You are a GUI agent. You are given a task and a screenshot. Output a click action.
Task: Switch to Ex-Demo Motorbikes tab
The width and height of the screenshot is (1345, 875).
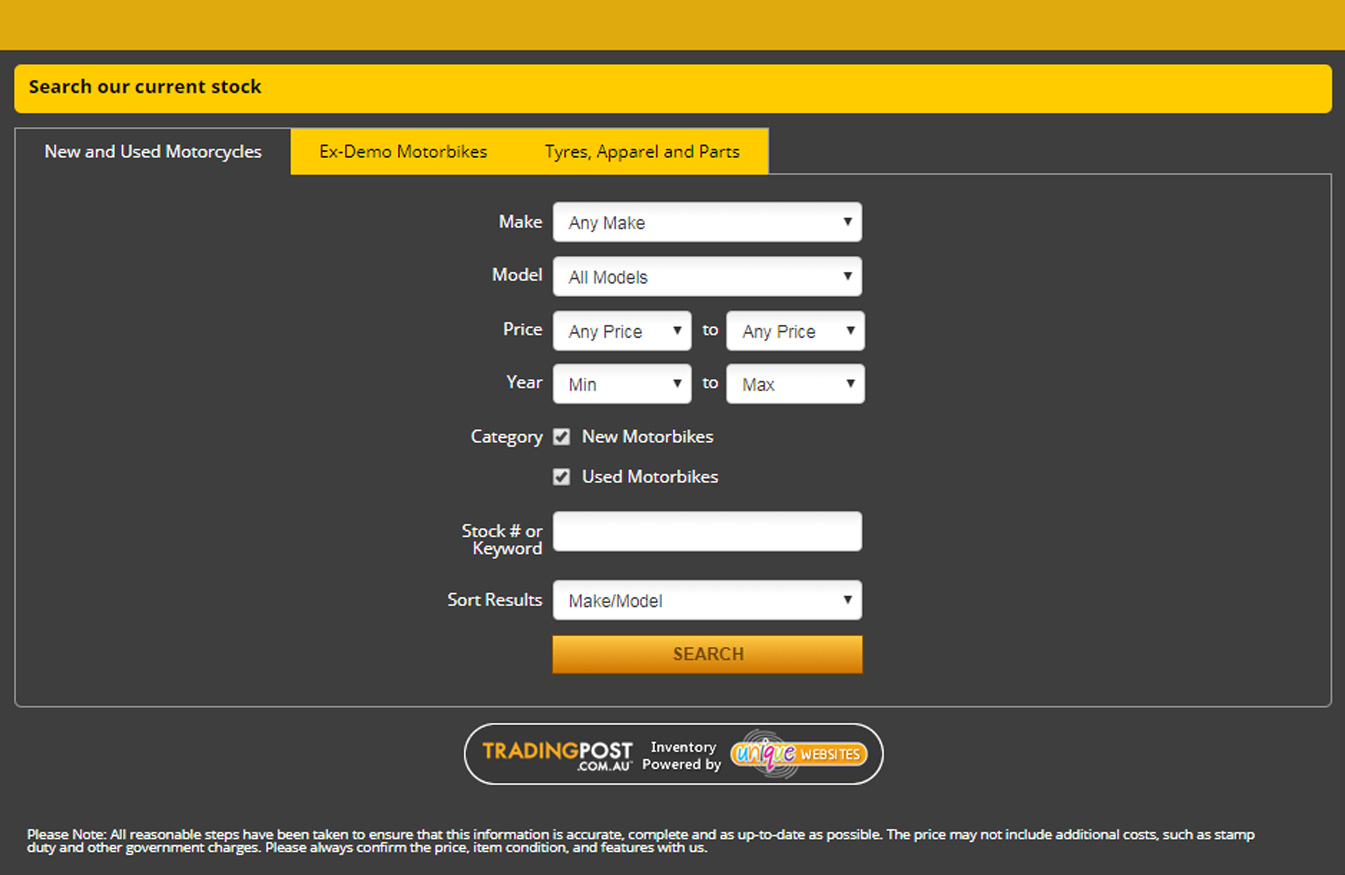point(403,152)
